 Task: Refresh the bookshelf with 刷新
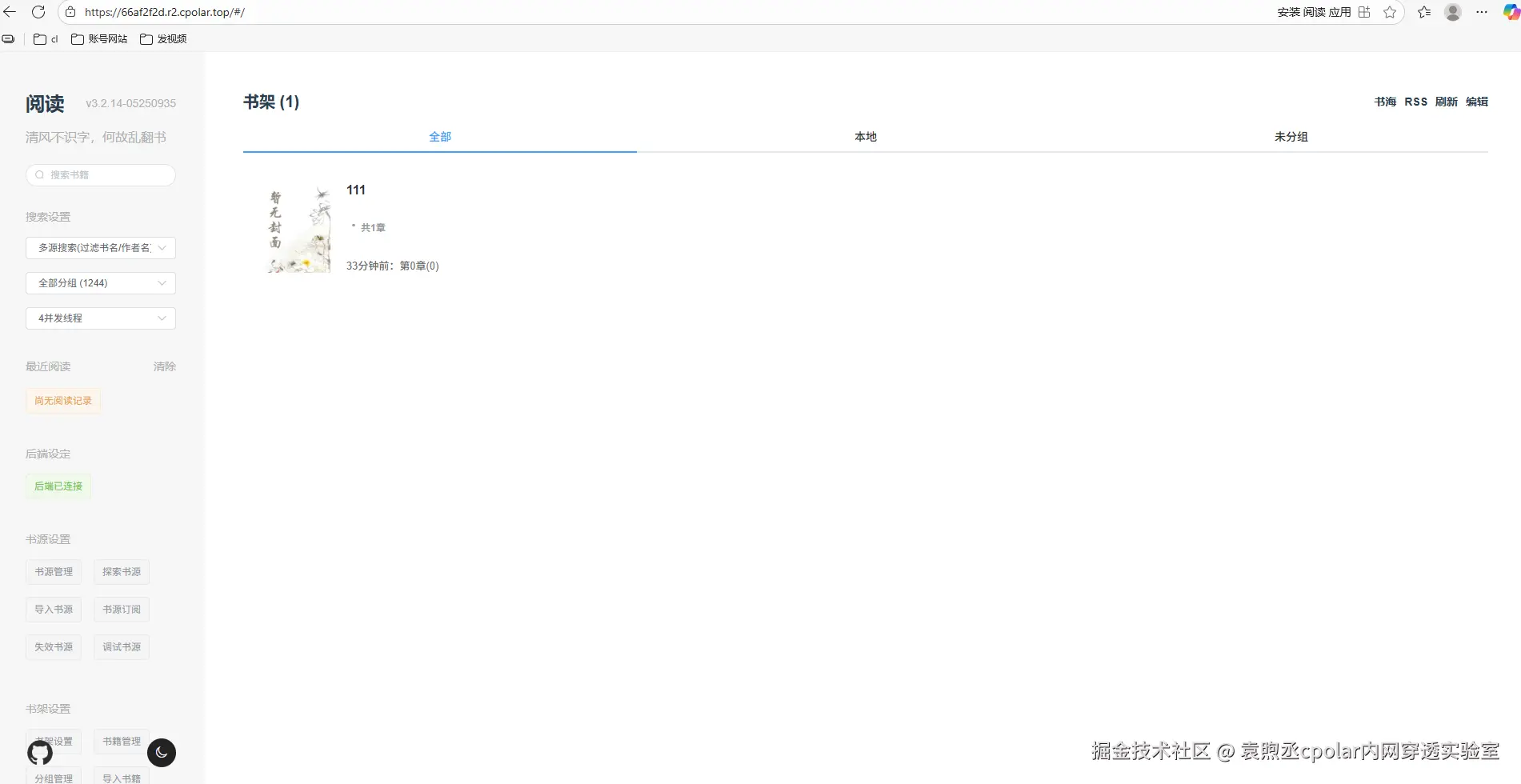[x=1447, y=102]
